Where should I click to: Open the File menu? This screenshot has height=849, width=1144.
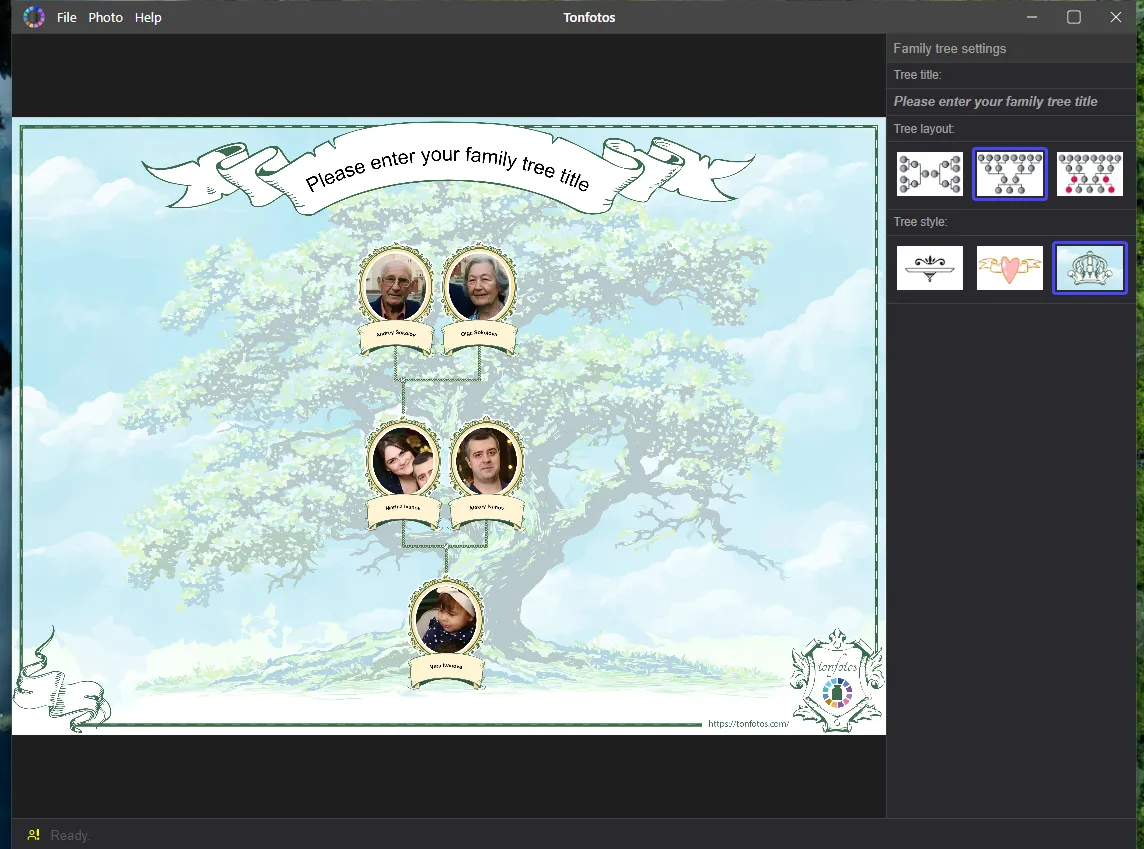pyautogui.click(x=66, y=18)
